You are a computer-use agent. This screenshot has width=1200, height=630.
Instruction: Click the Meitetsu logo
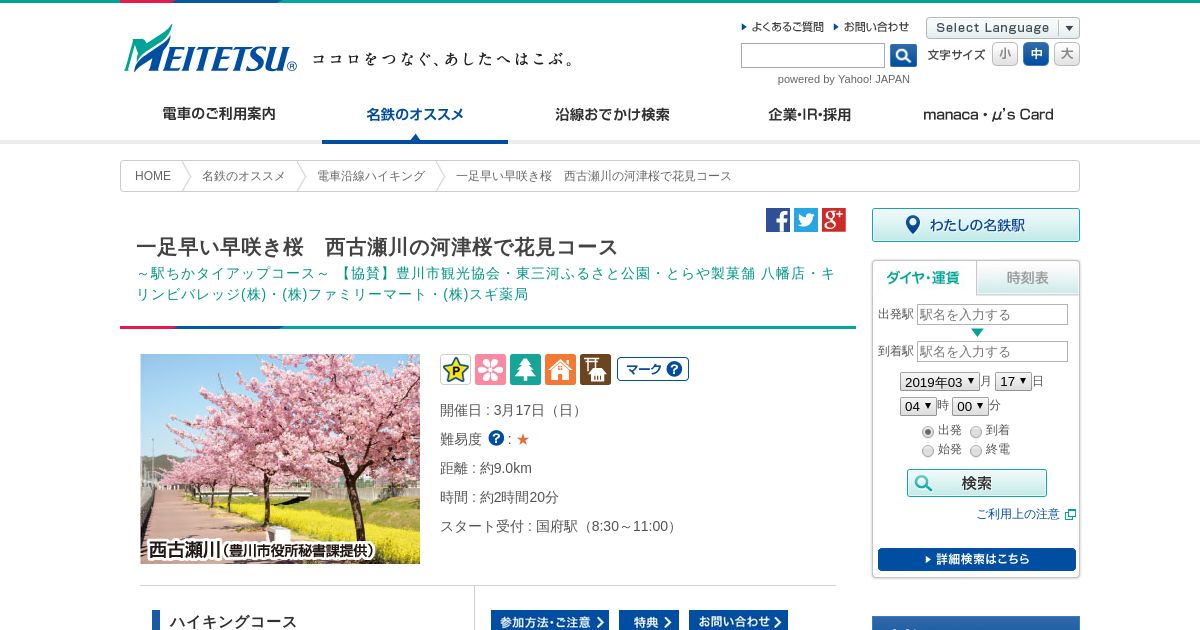(210, 49)
